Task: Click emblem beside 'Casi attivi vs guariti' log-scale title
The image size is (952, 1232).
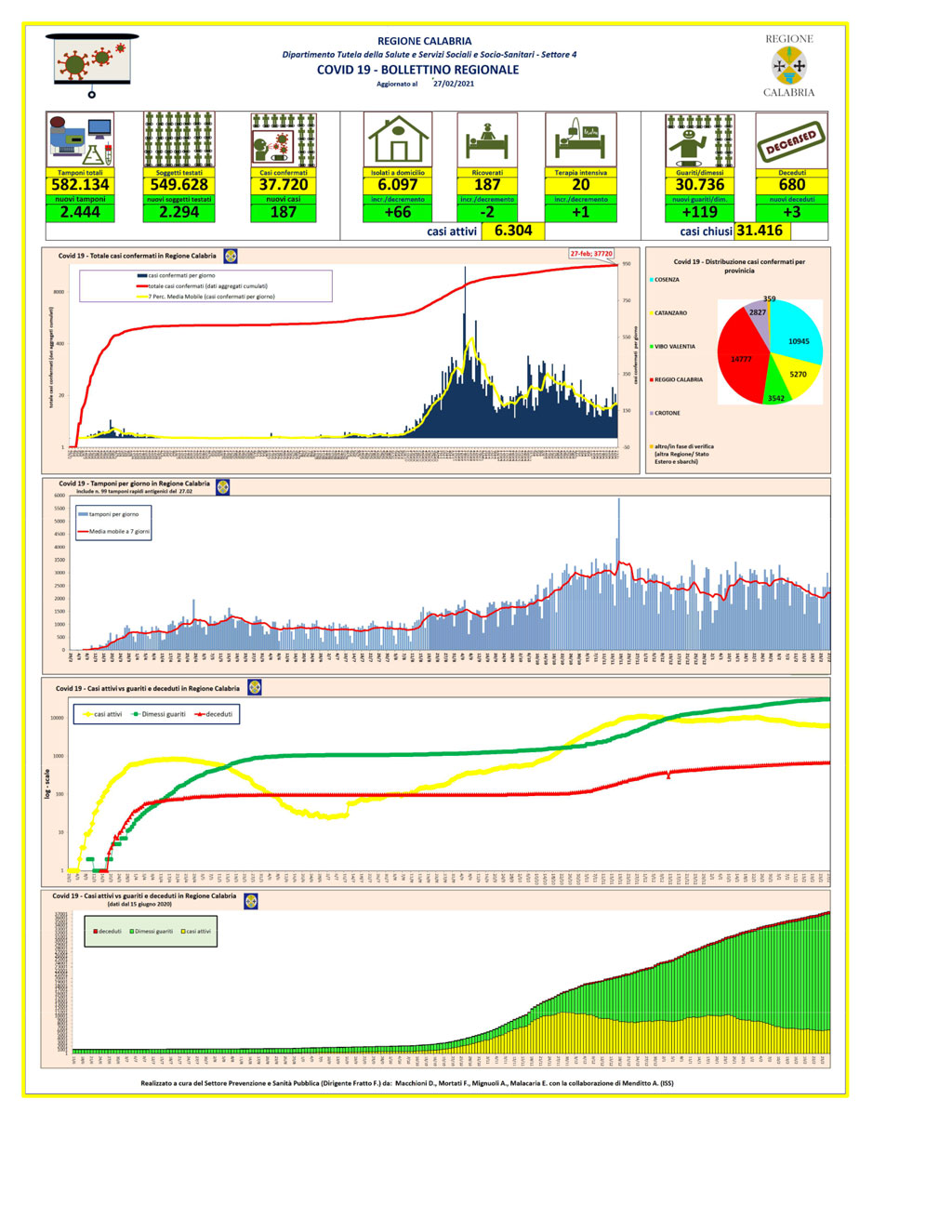Action: pos(254,687)
